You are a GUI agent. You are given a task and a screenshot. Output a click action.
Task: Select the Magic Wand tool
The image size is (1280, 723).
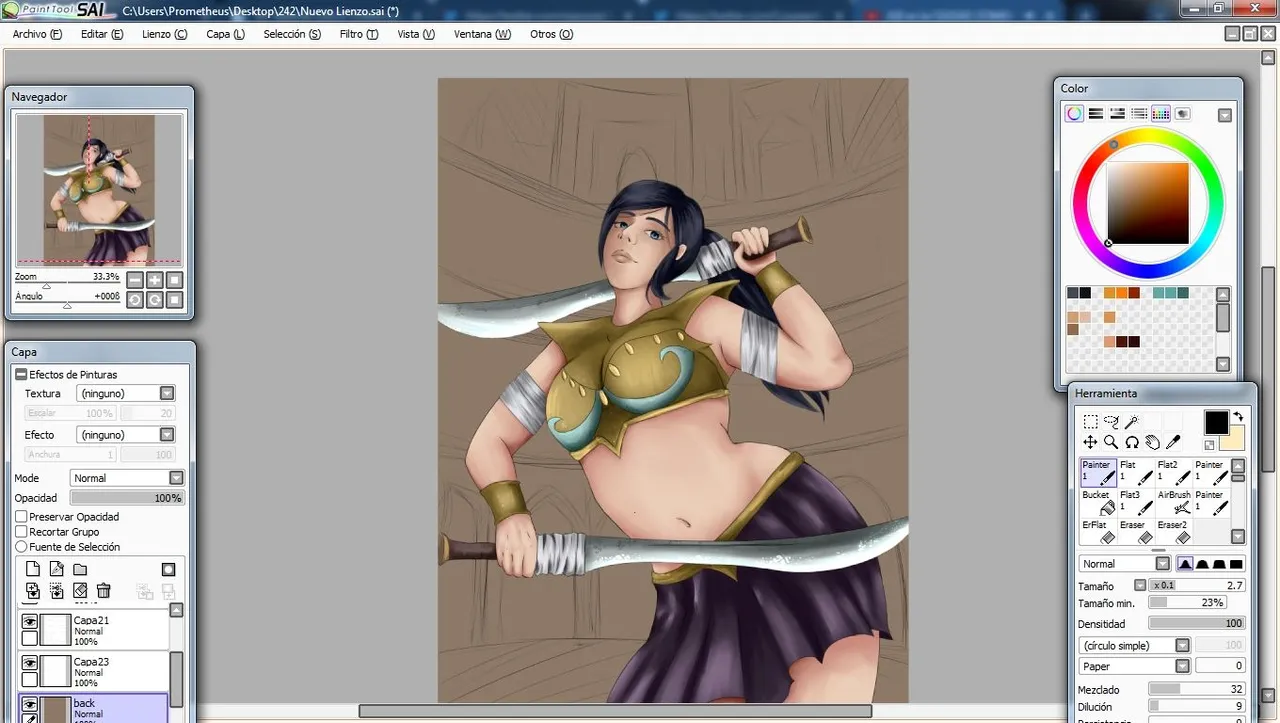click(1132, 422)
